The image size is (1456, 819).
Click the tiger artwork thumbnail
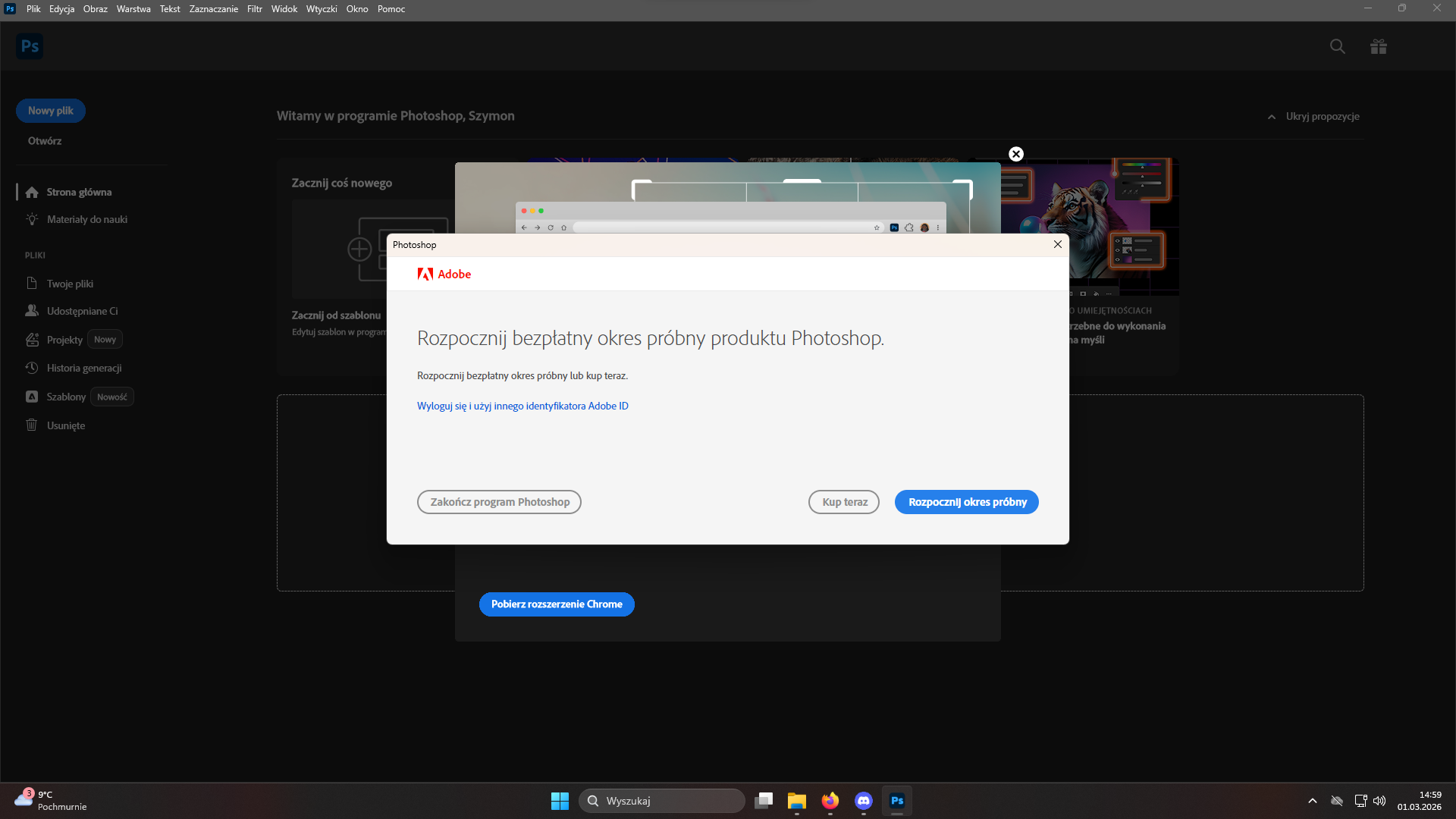coord(1090,226)
